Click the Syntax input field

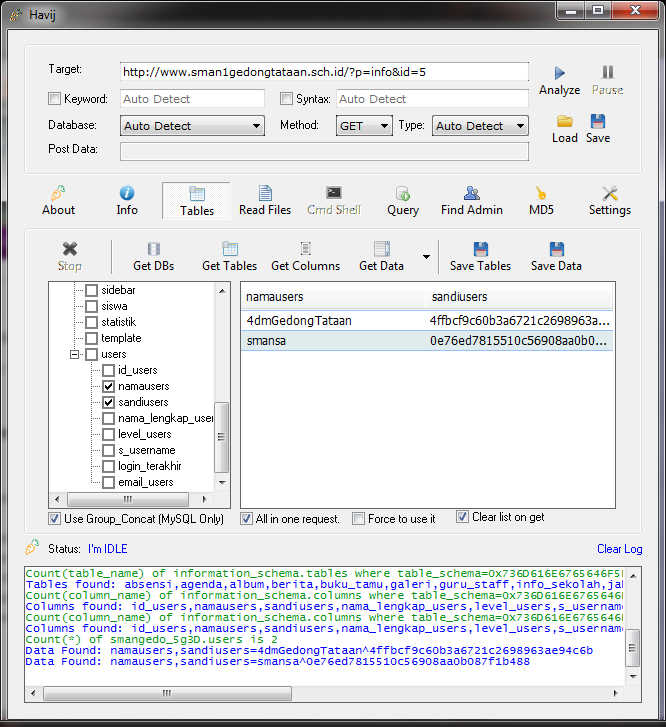(432, 99)
